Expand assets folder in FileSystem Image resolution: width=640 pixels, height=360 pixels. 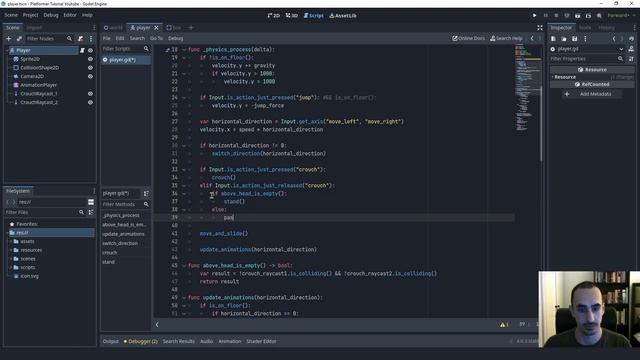[x=11, y=242]
